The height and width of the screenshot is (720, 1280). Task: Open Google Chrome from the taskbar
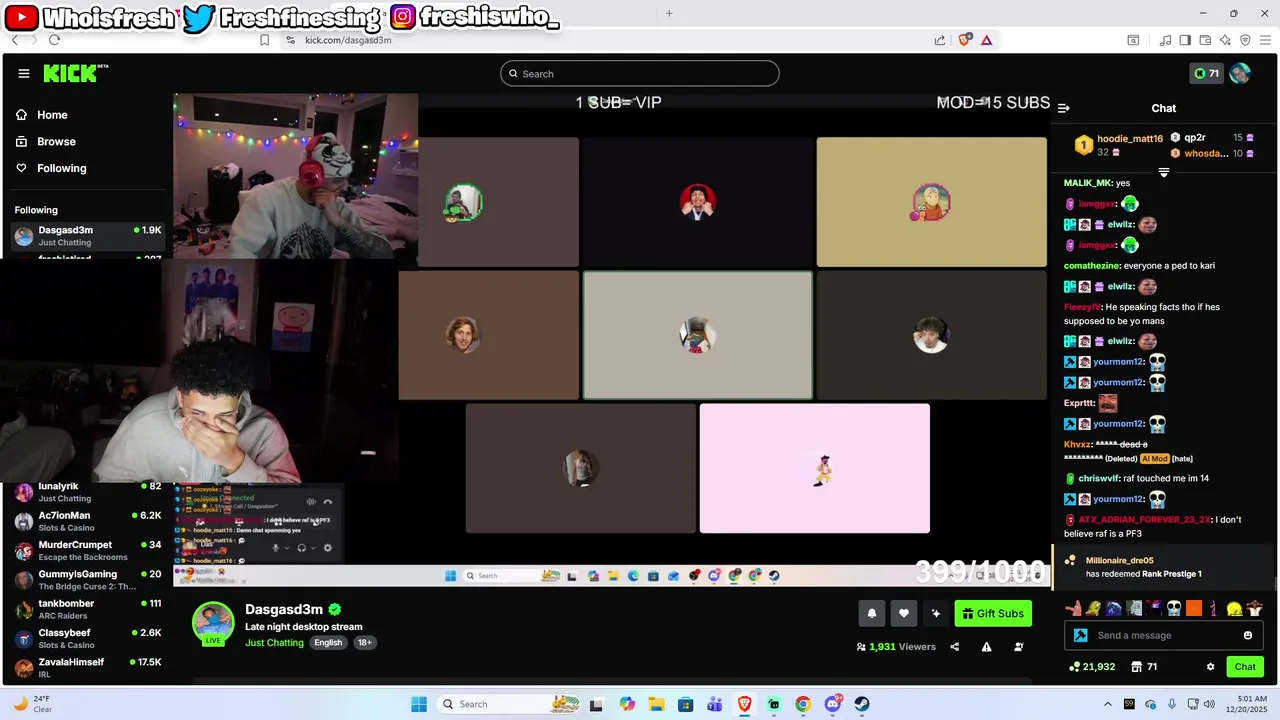pyautogui.click(x=803, y=704)
